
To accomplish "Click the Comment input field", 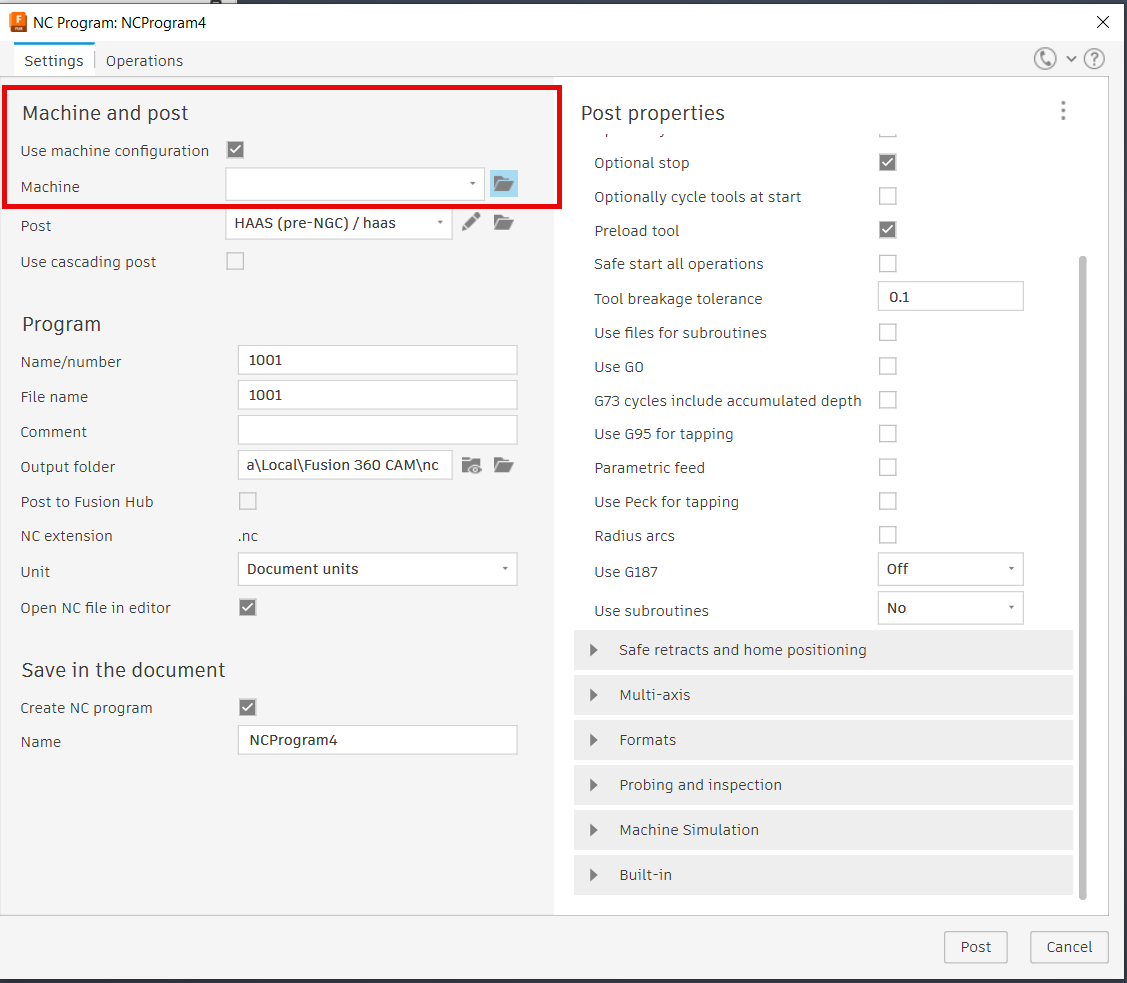I will click(x=377, y=430).
